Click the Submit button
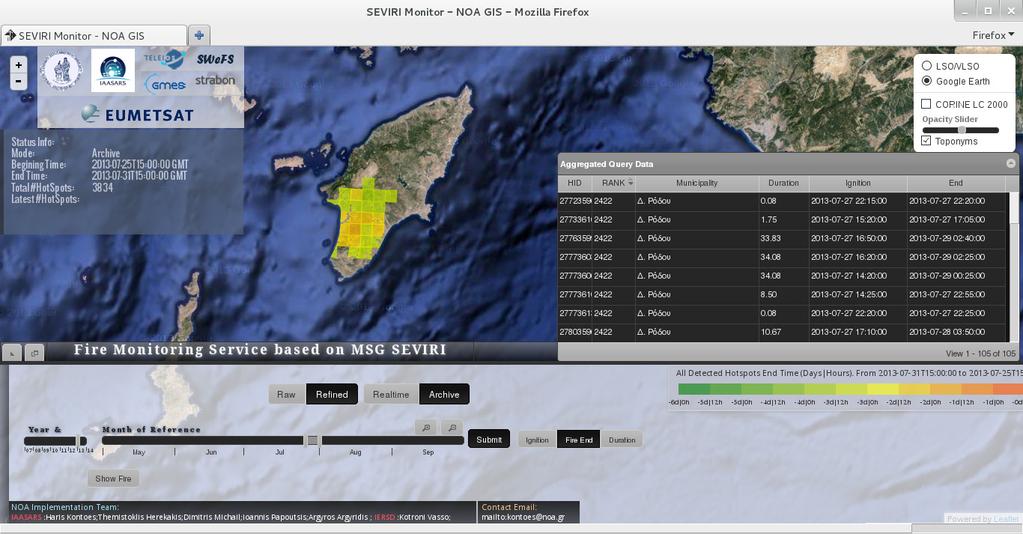The width and height of the screenshot is (1023, 534). click(x=489, y=439)
